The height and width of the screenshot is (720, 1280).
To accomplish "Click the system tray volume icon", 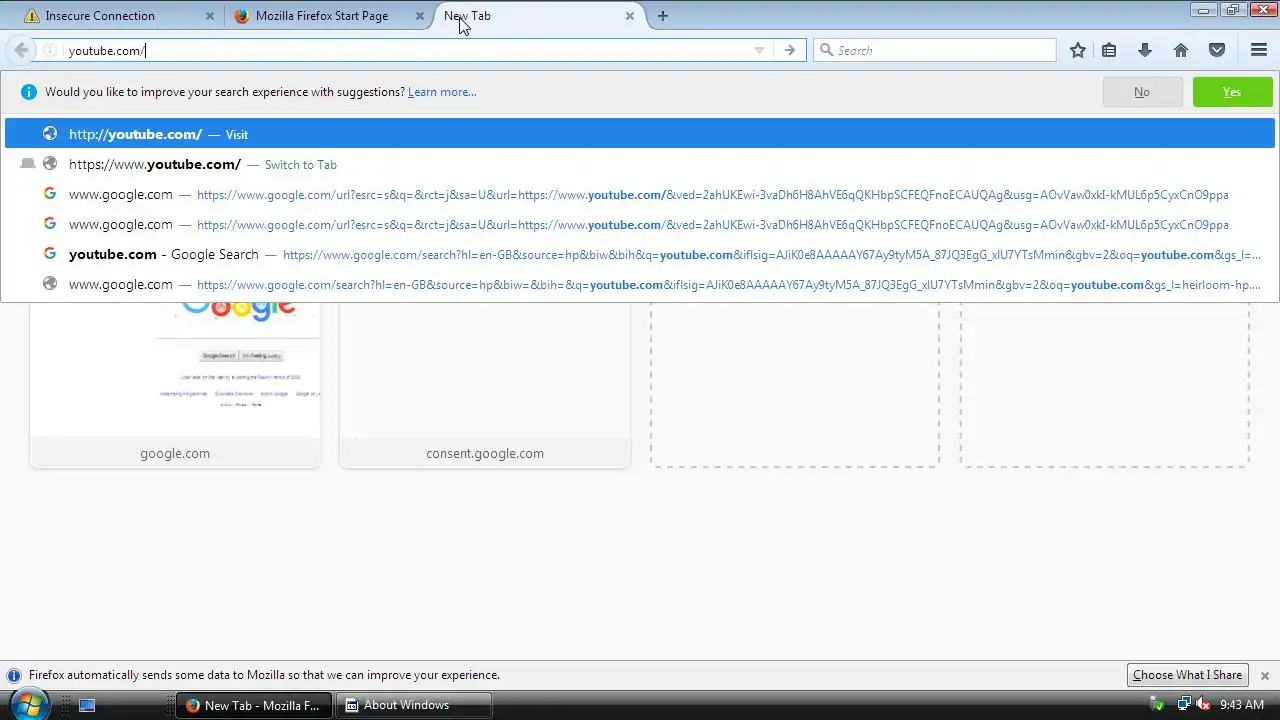I will (x=1204, y=705).
